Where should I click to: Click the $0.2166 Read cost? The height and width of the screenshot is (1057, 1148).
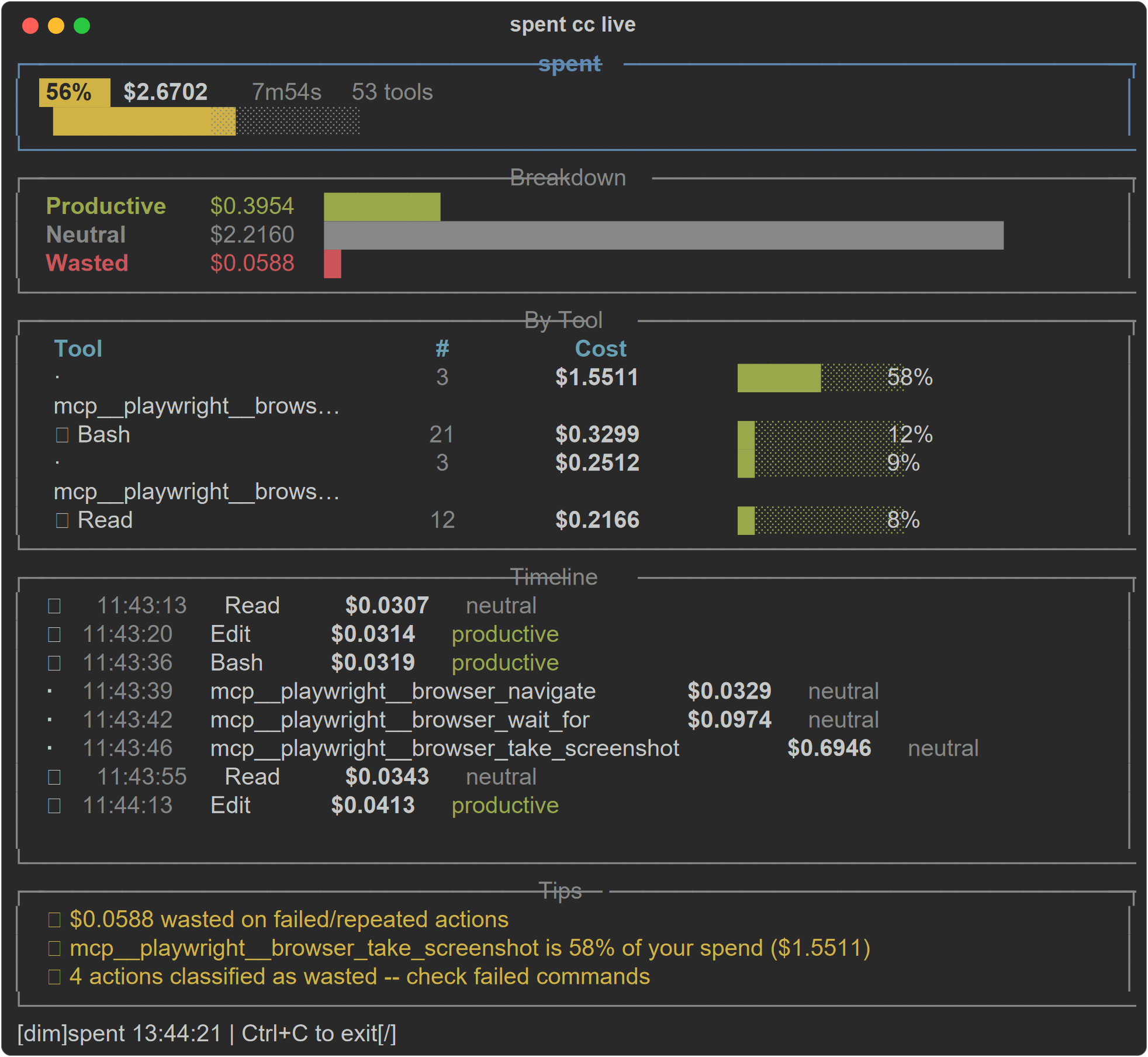tap(597, 520)
